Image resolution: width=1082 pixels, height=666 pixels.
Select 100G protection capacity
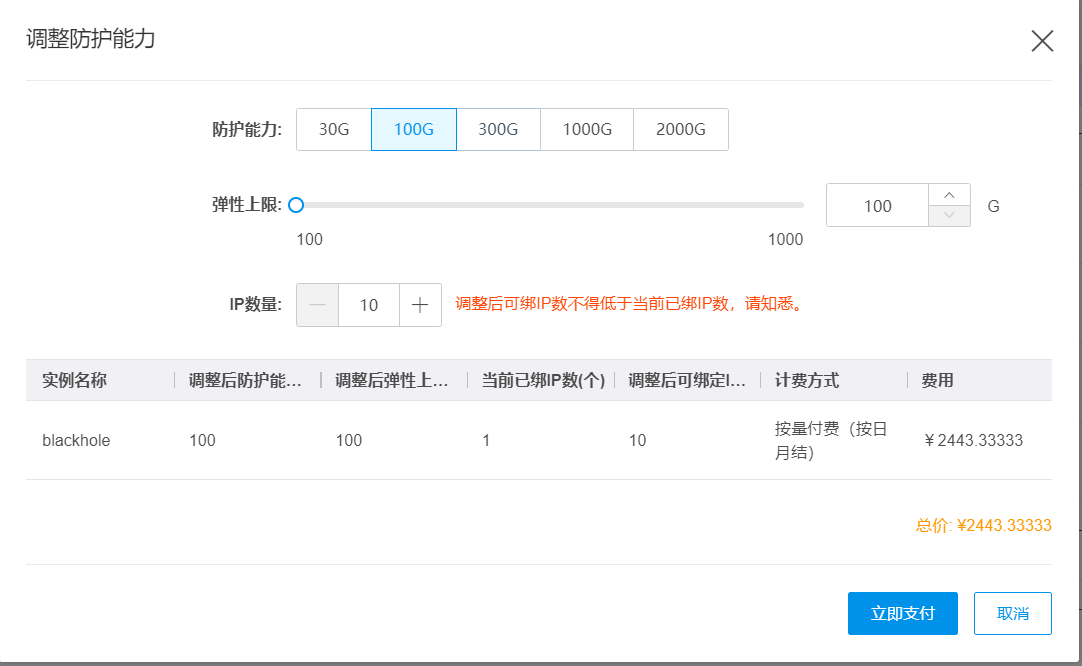click(414, 130)
